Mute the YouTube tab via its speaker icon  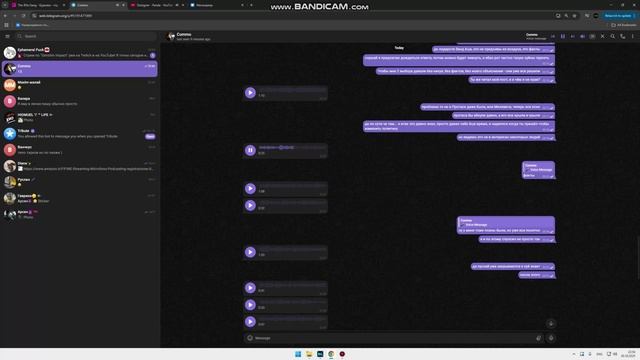177,5
